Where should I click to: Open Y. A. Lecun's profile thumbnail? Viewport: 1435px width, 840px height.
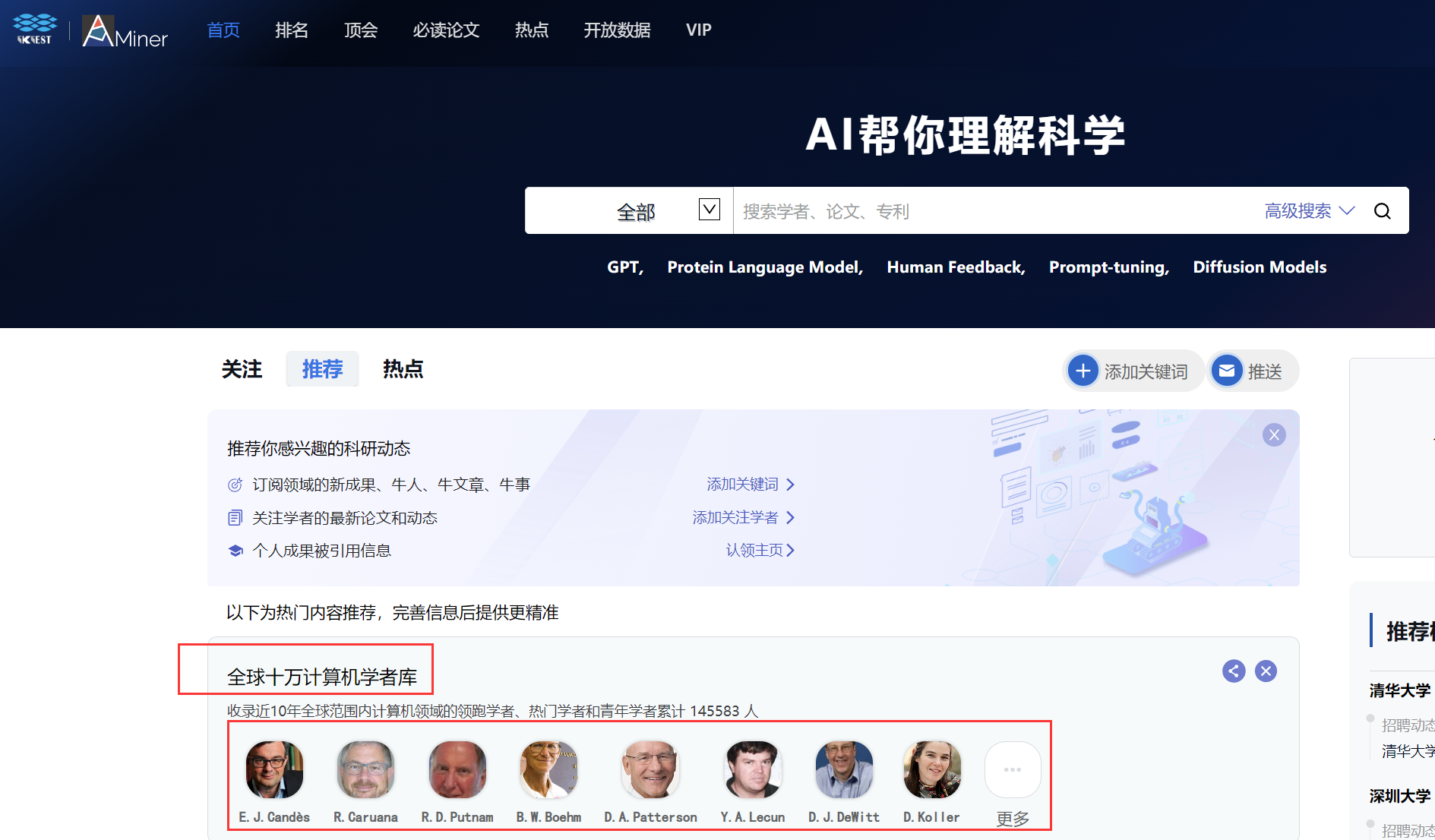[752, 769]
